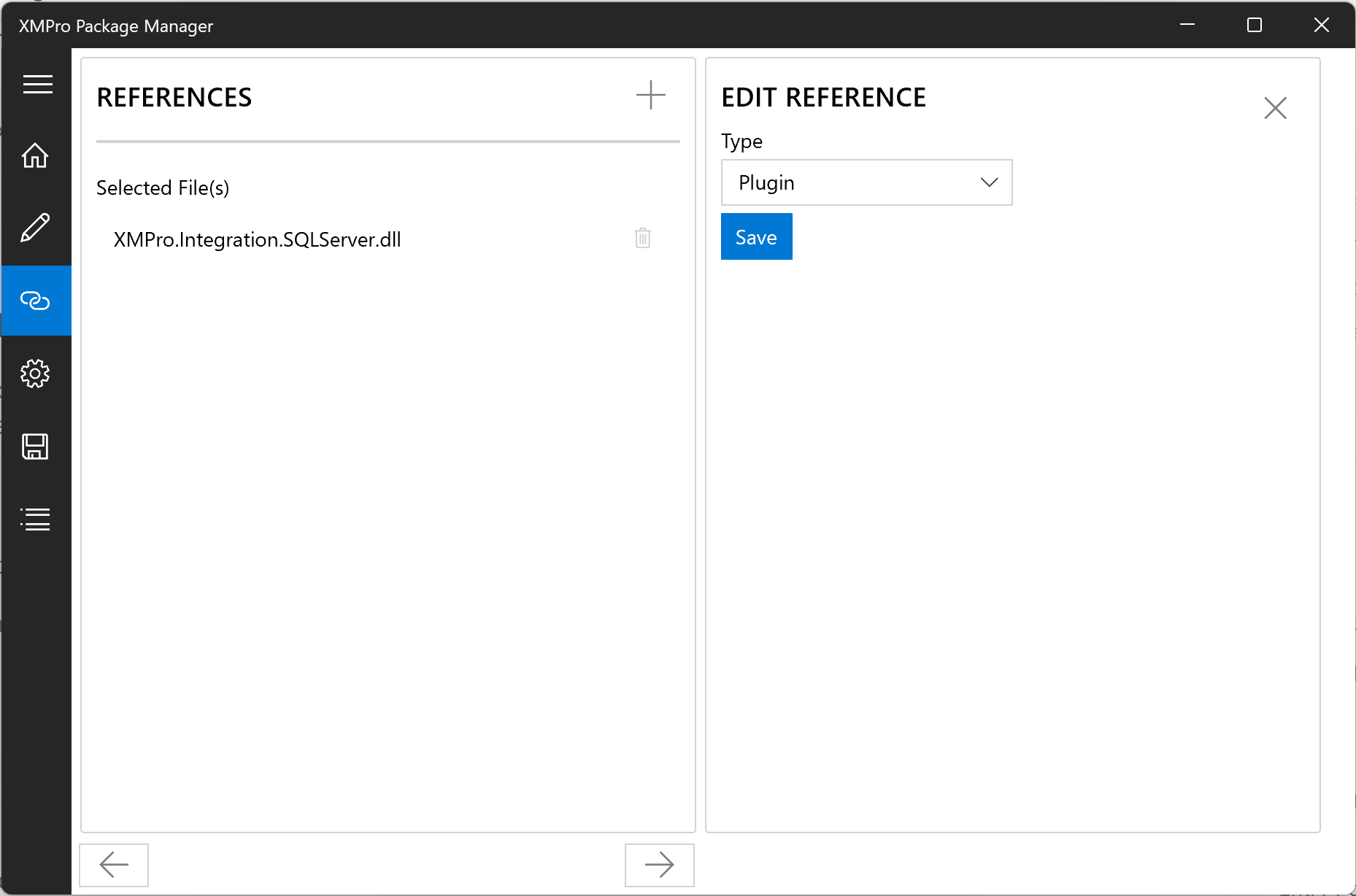The height and width of the screenshot is (896, 1356).
Task: Click the floppy disk save icon in sidebar
Action: pyautogui.click(x=35, y=447)
